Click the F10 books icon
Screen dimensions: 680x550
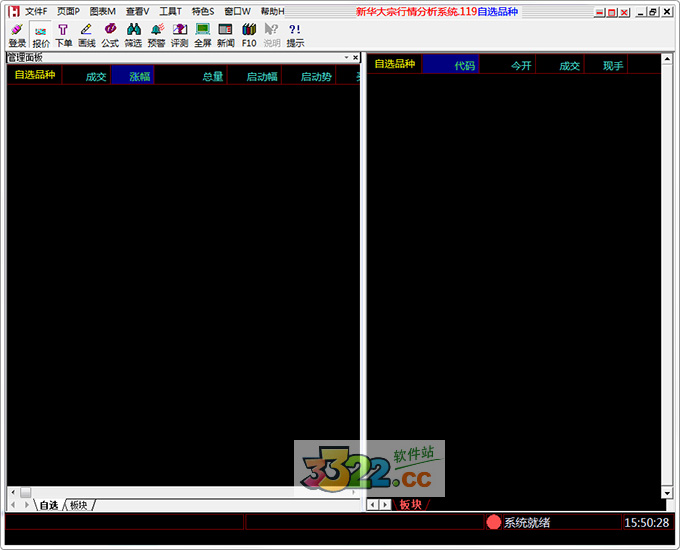(x=249, y=35)
